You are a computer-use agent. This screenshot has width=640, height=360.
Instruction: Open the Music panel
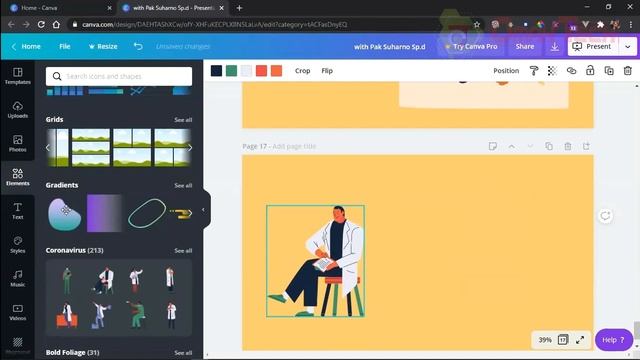[18, 279]
